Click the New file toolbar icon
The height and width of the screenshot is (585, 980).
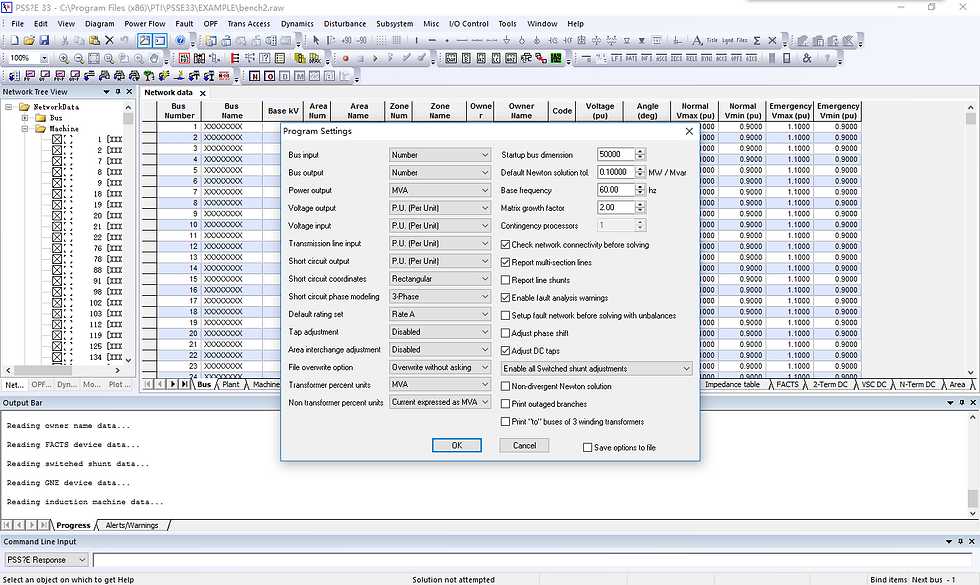click(14, 41)
